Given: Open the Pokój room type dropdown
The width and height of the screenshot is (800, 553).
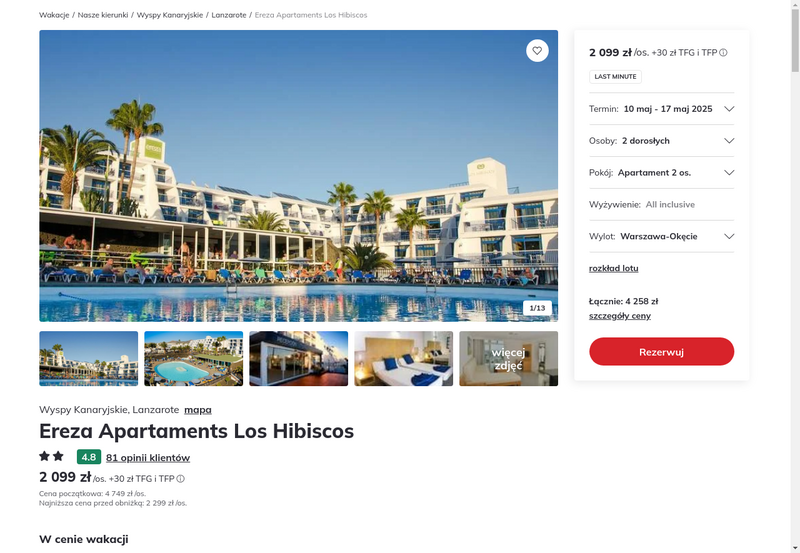Looking at the screenshot, I should click(661, 172).
